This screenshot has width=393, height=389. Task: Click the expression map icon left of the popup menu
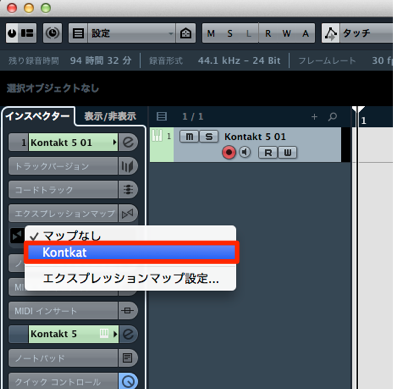pyautogui.click(x=17, y=236)
